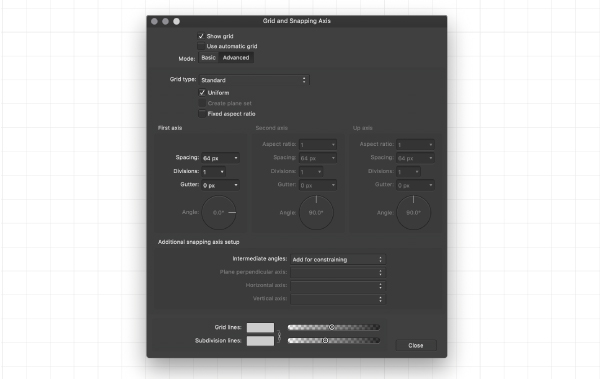This screenshot has width=600, height=379.
Task: Open First axis Gutter dropdown
Action: point(220,185)
